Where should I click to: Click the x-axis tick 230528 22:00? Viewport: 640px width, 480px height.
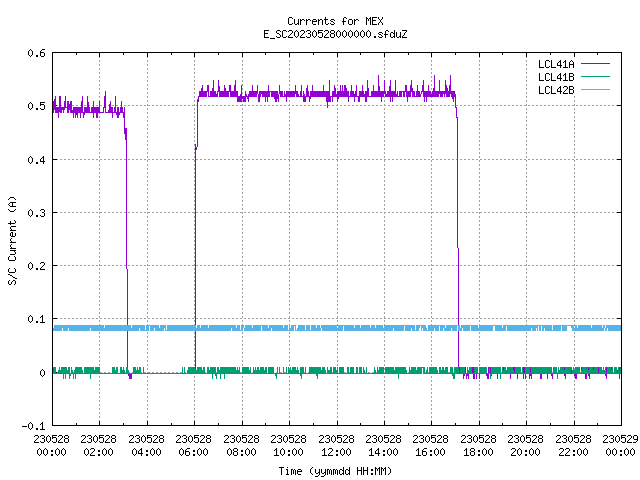(573, 445)
